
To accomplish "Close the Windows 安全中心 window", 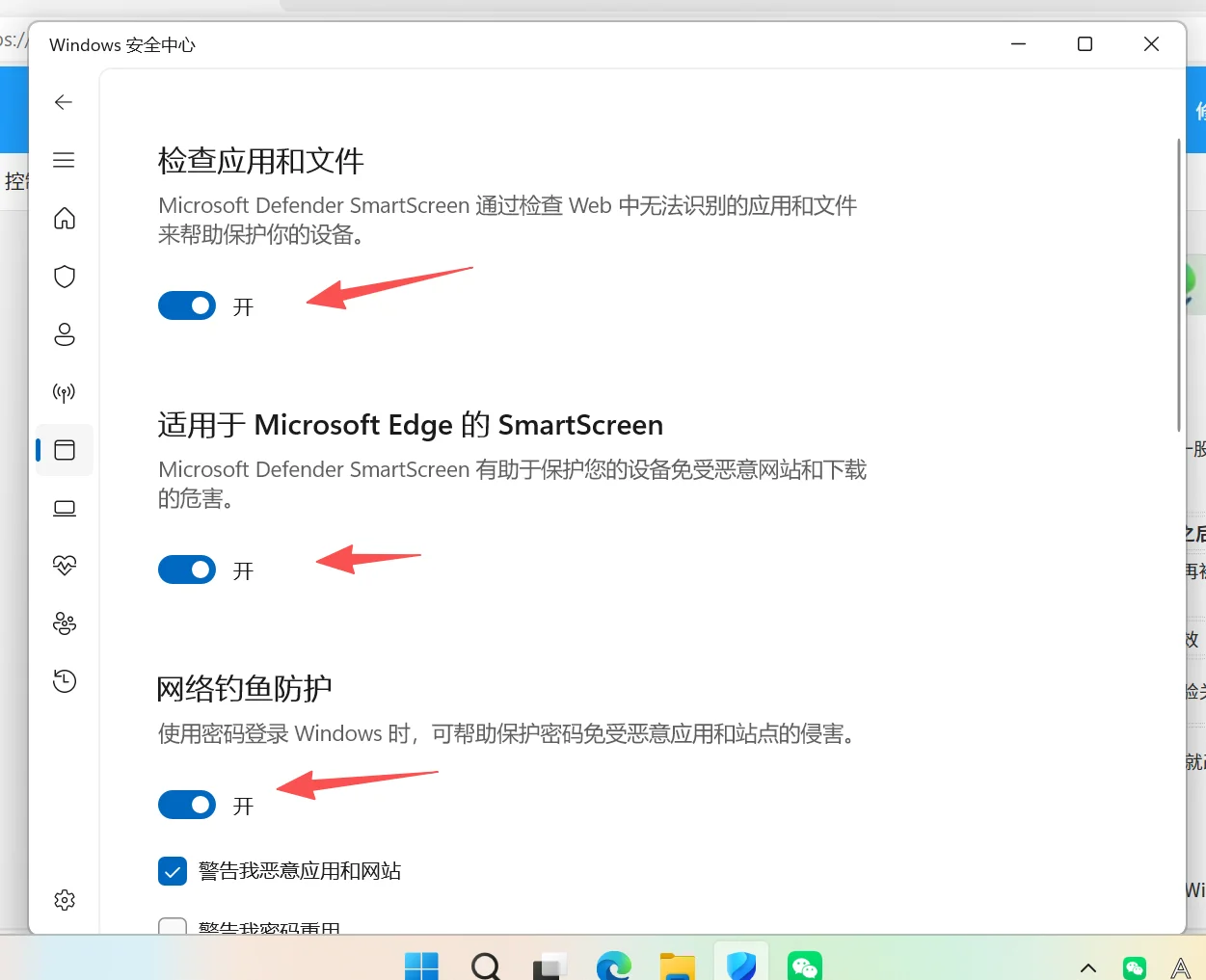I will pyautogui.click(x=1151, y=44).
